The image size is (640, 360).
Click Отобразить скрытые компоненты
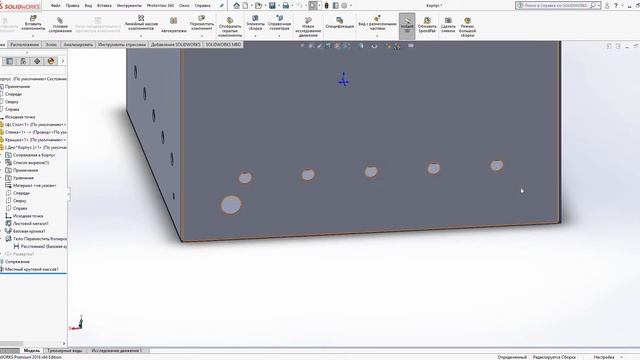pos(230,27)
